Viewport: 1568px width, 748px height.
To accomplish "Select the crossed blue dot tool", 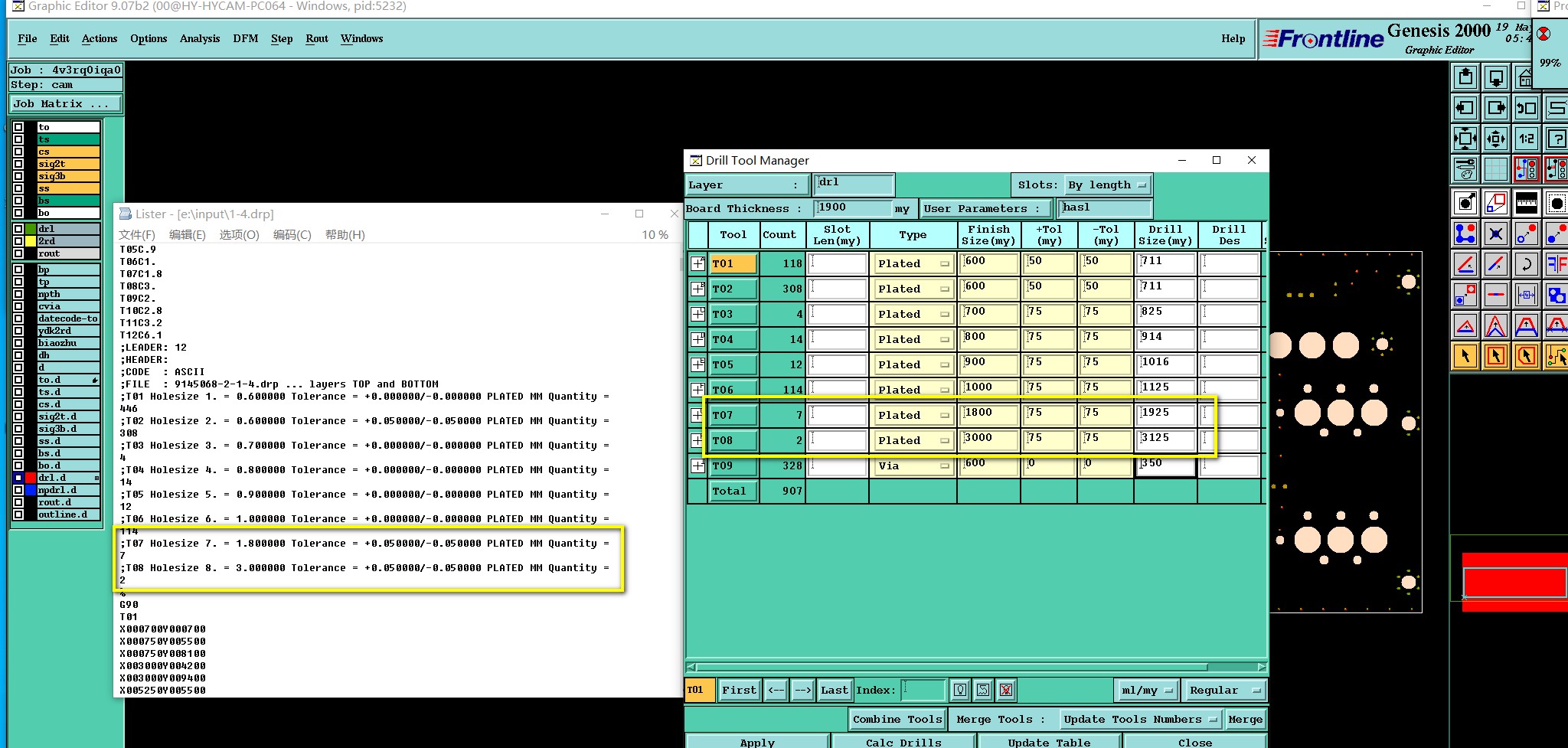I will tap(1496, 234).
